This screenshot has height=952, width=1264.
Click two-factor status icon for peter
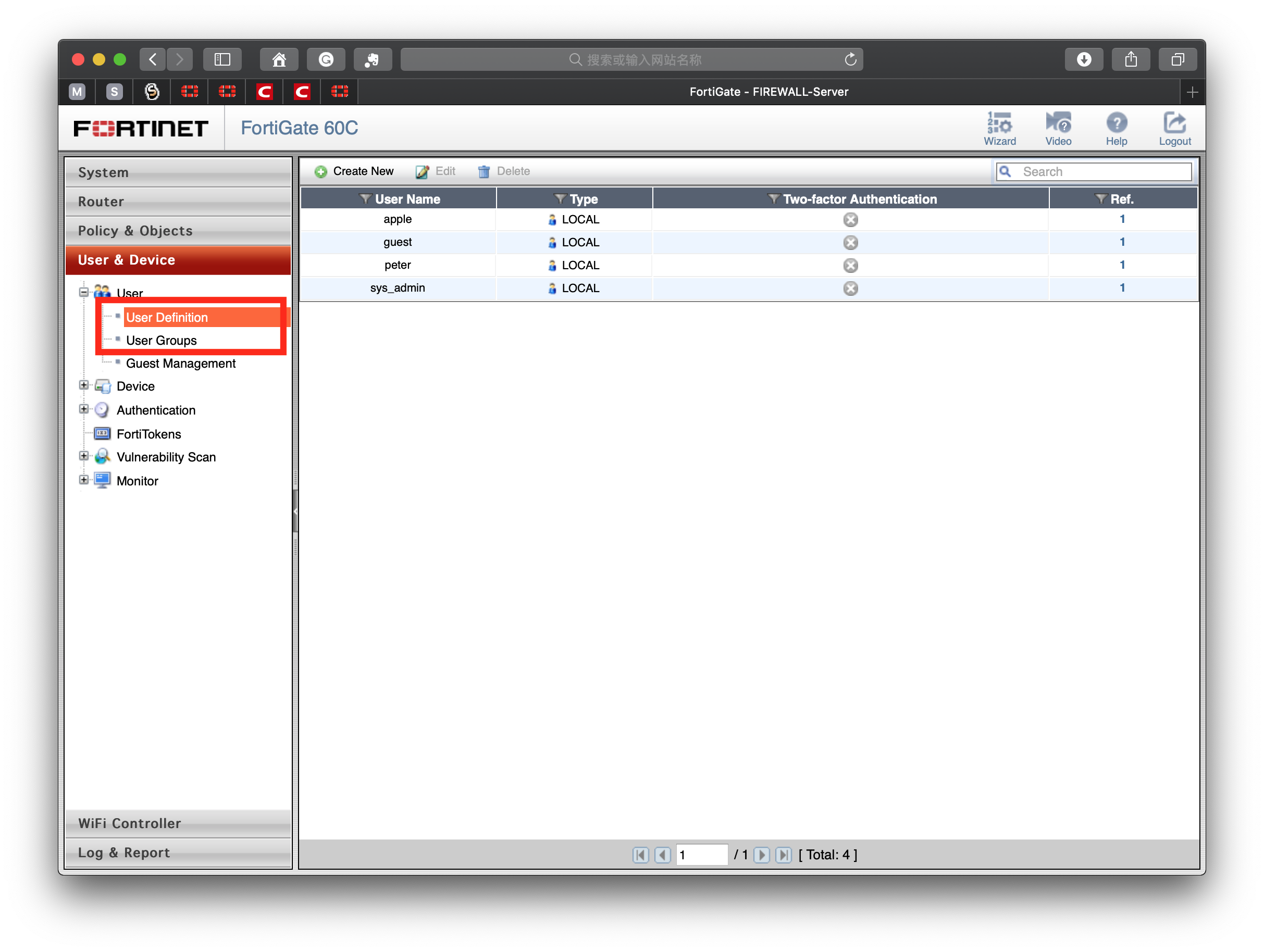tap(850, 265)
